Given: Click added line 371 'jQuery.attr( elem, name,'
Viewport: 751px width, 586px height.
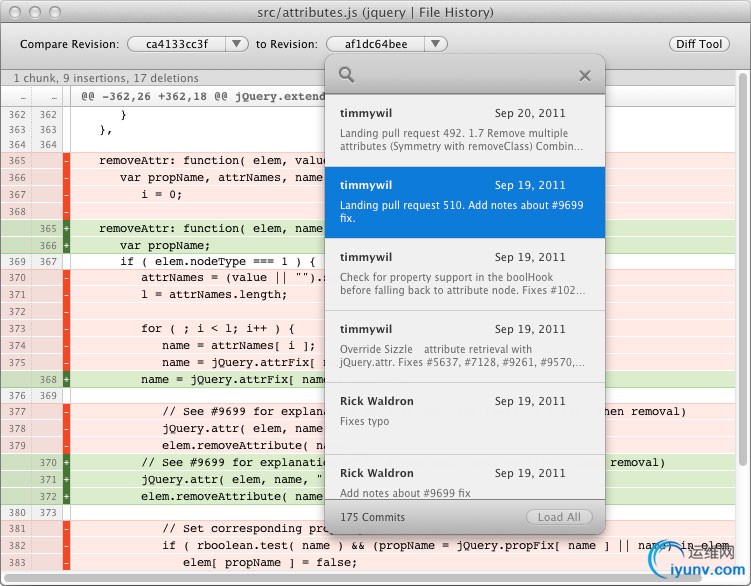Looking at the screenshot, I should click(x=232, y=480).
